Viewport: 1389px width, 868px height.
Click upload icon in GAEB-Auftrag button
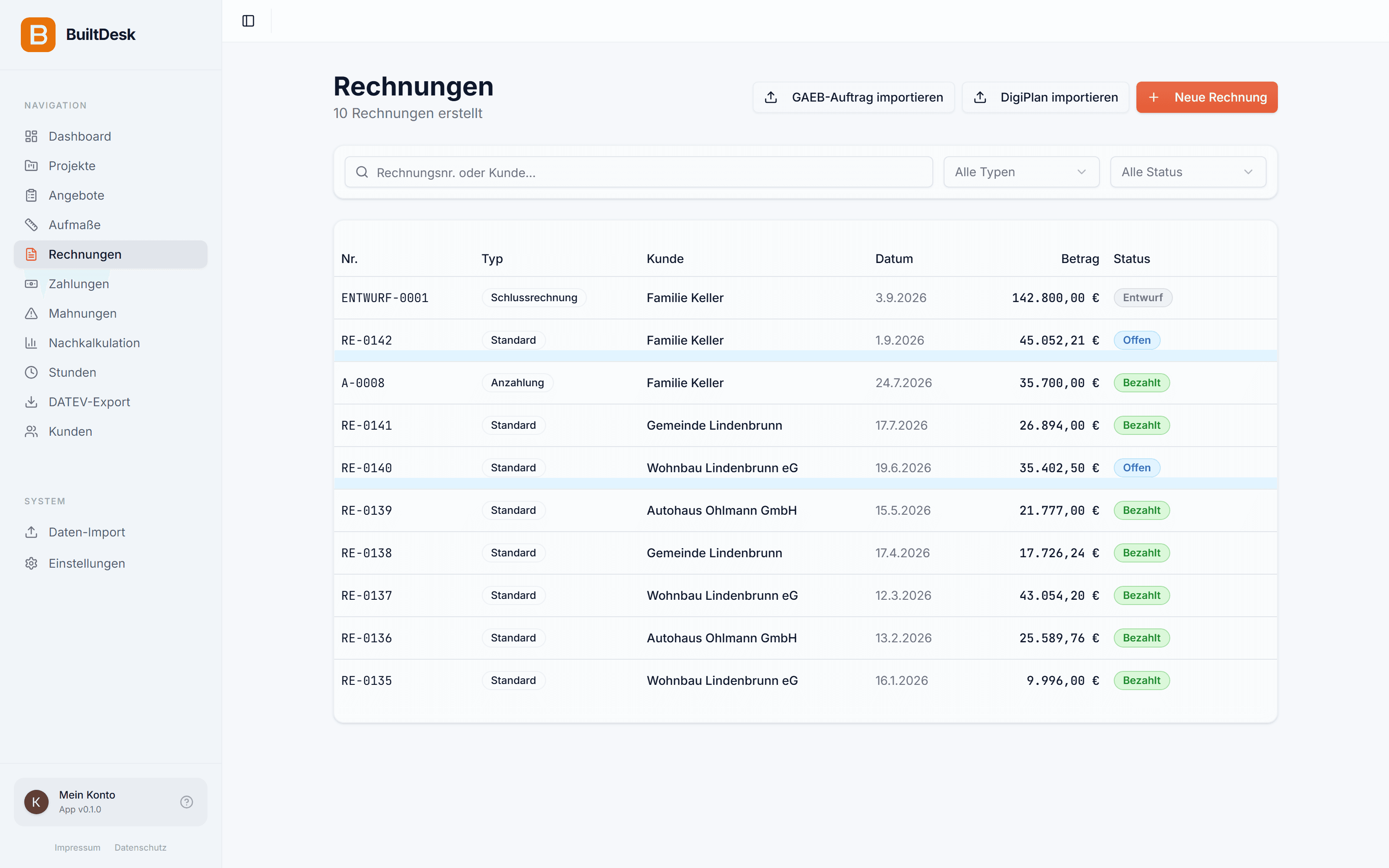771,98
